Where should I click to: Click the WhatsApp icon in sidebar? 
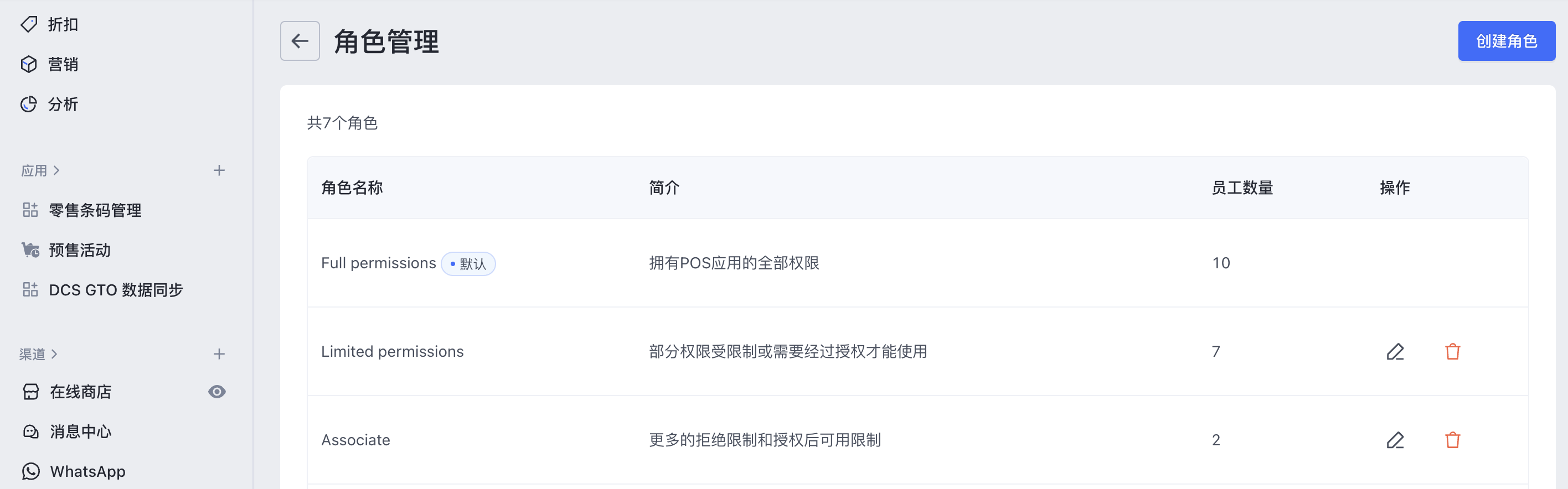[x=30, y=471]
